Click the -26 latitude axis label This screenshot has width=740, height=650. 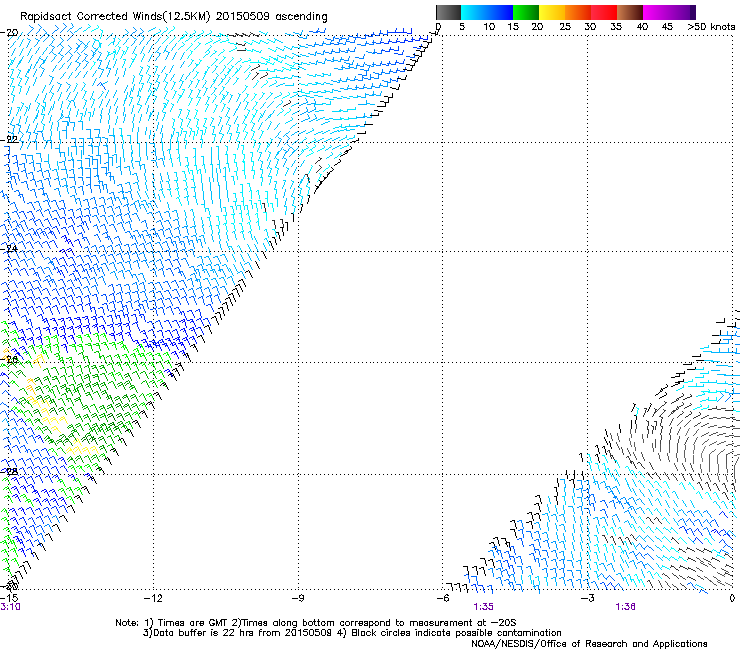(x=9, y=360)
